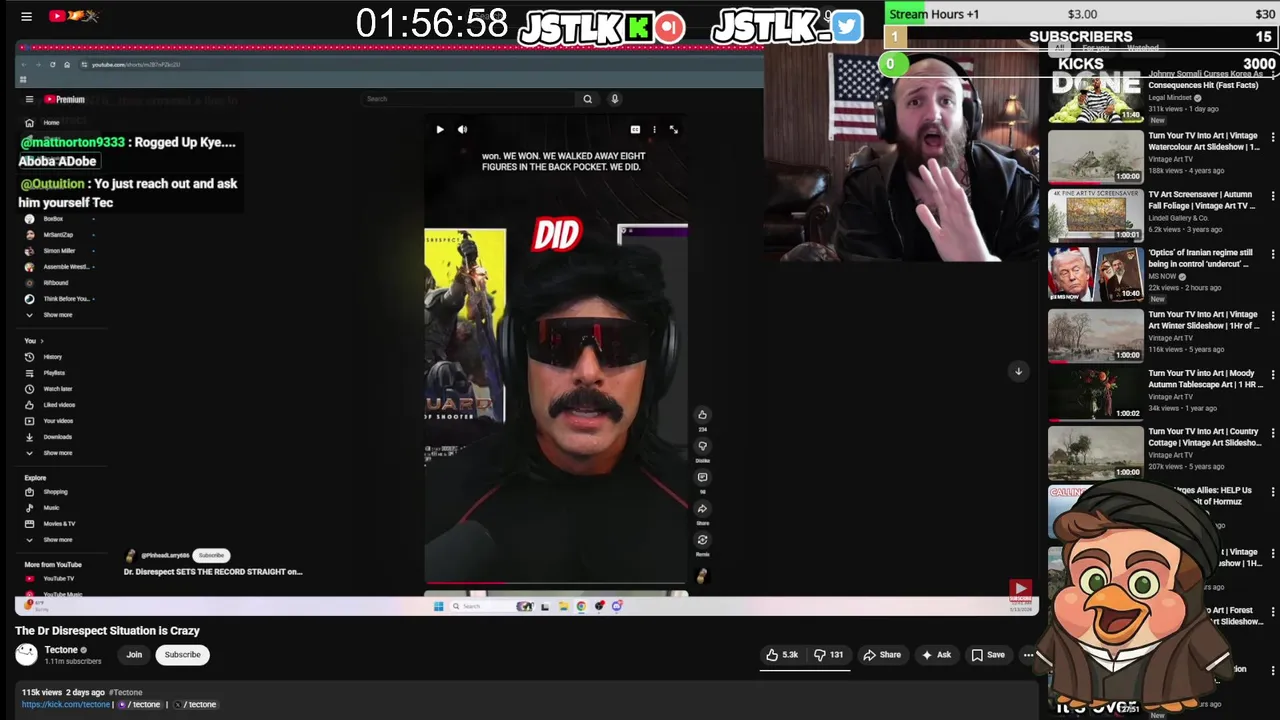This screenshot has height=720, width=1280.
Task: Click the voice search microphone icon
Action: (614, 99)
